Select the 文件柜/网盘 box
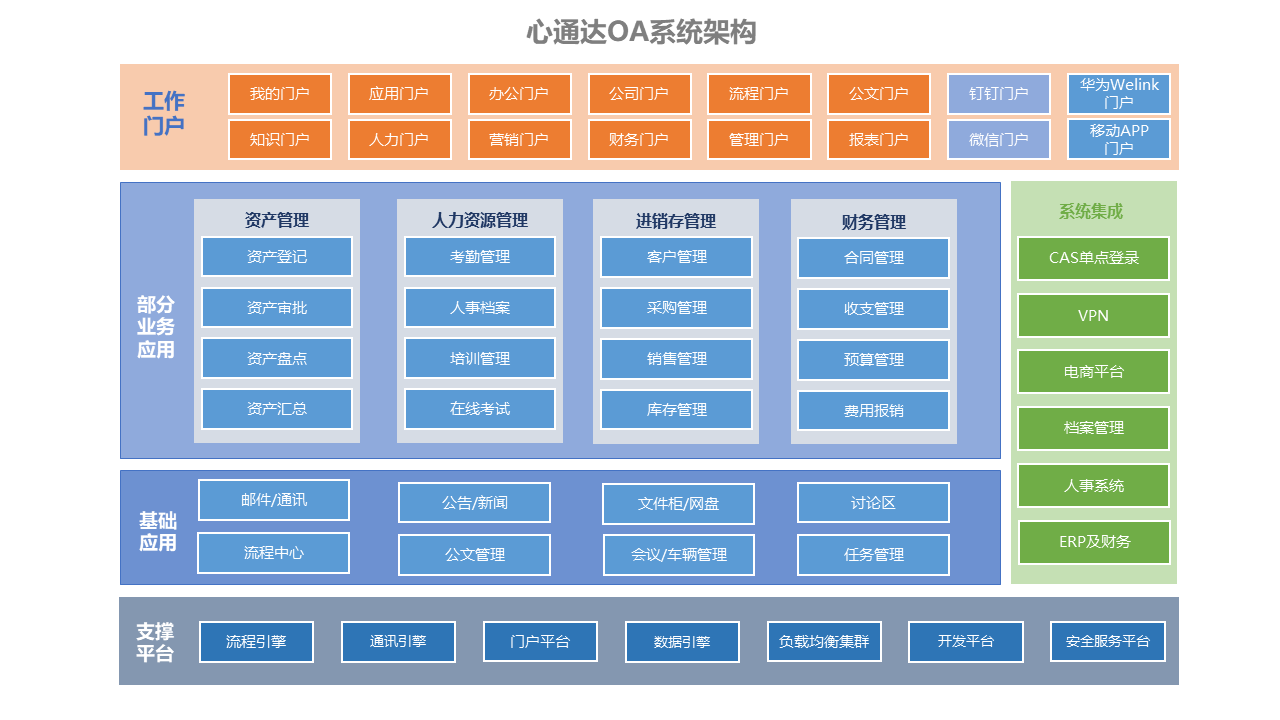Image resolution: width=1280 pixels, height=720 pixels. pyautogui.click(x=679, y=504)
